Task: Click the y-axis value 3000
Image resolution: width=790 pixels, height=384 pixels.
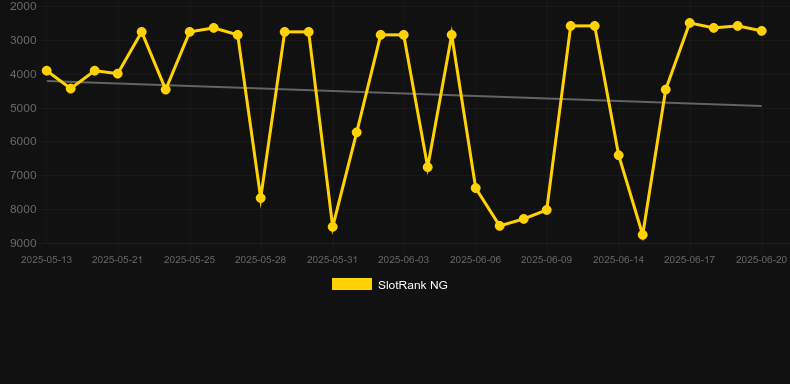Action: point(23,40)
